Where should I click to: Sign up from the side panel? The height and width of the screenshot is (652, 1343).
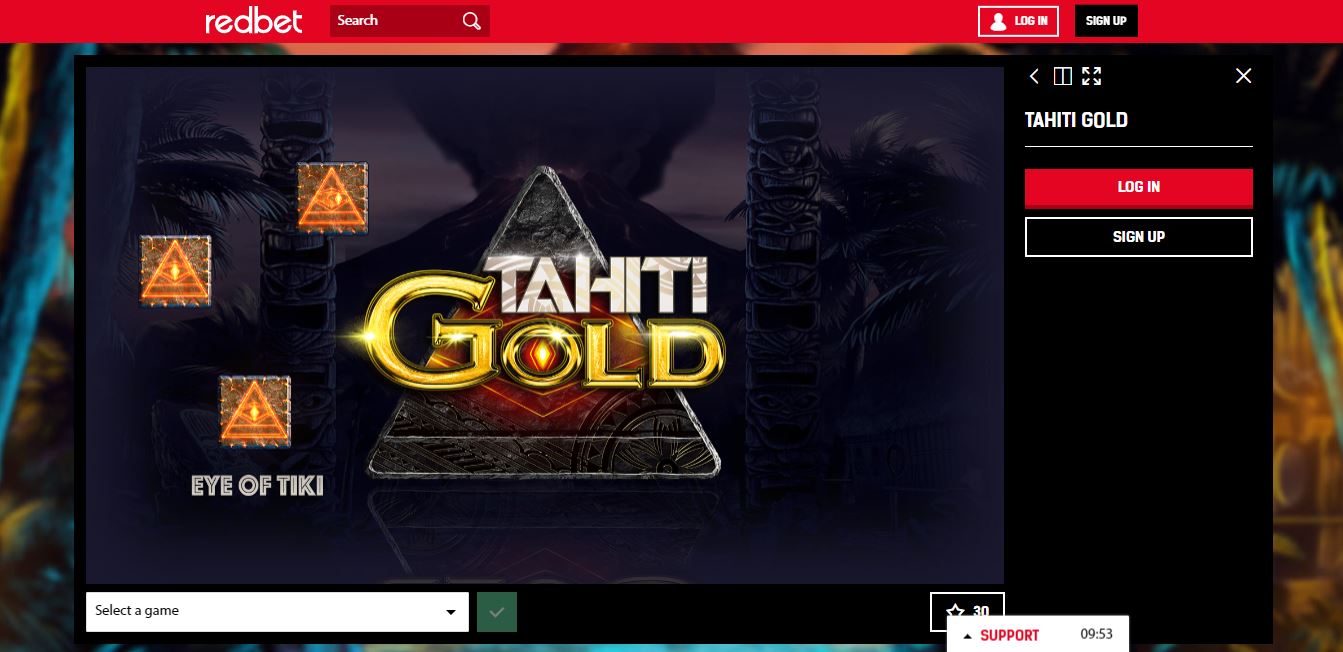point(1139,237)
